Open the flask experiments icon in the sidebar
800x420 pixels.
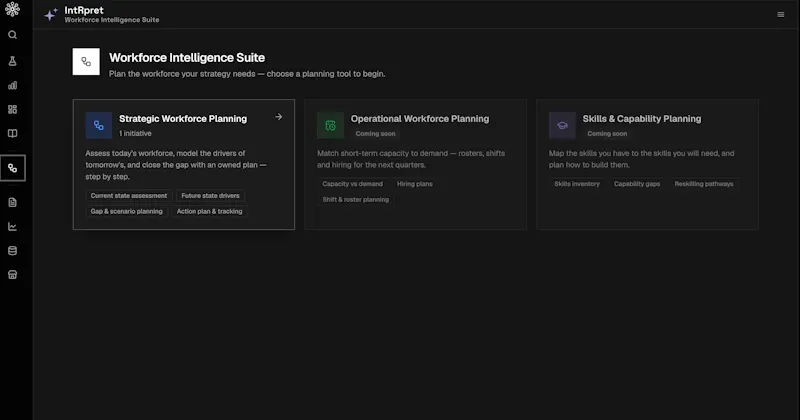[x=12, y=61]
